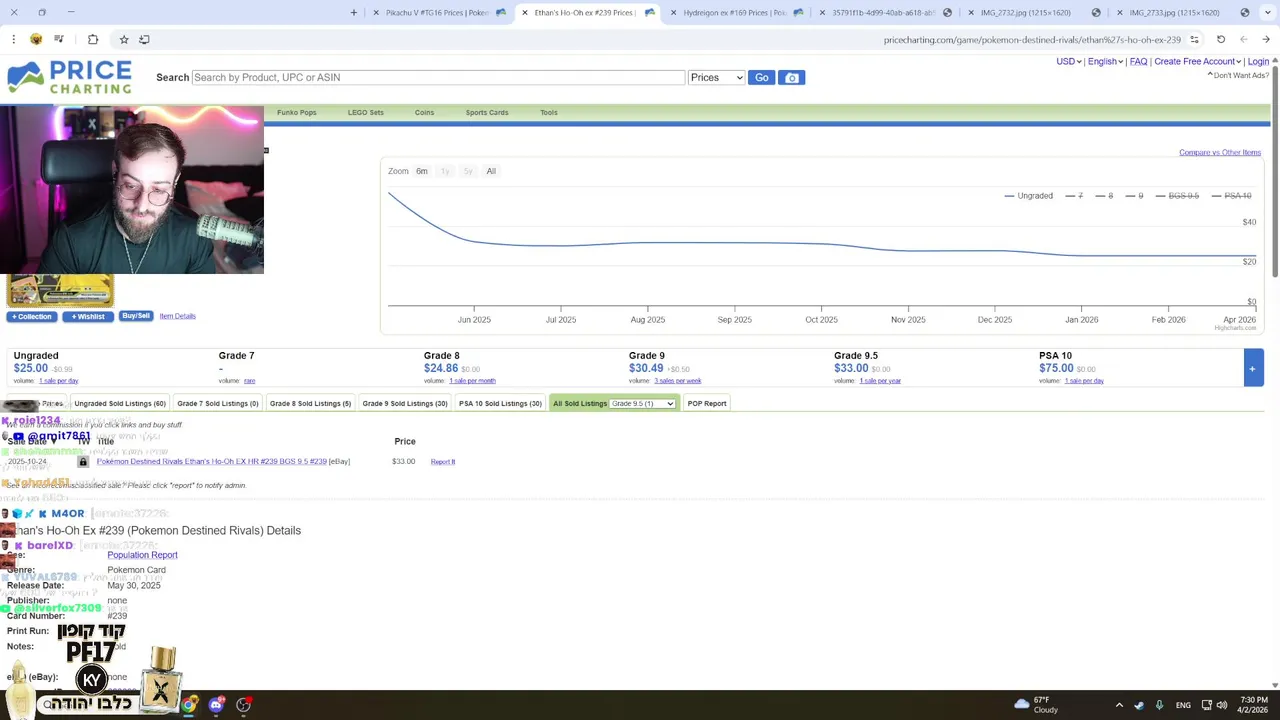Open Chrome from the taskbar
Viewport: 1280px width, 720px height.
point(189,705)
